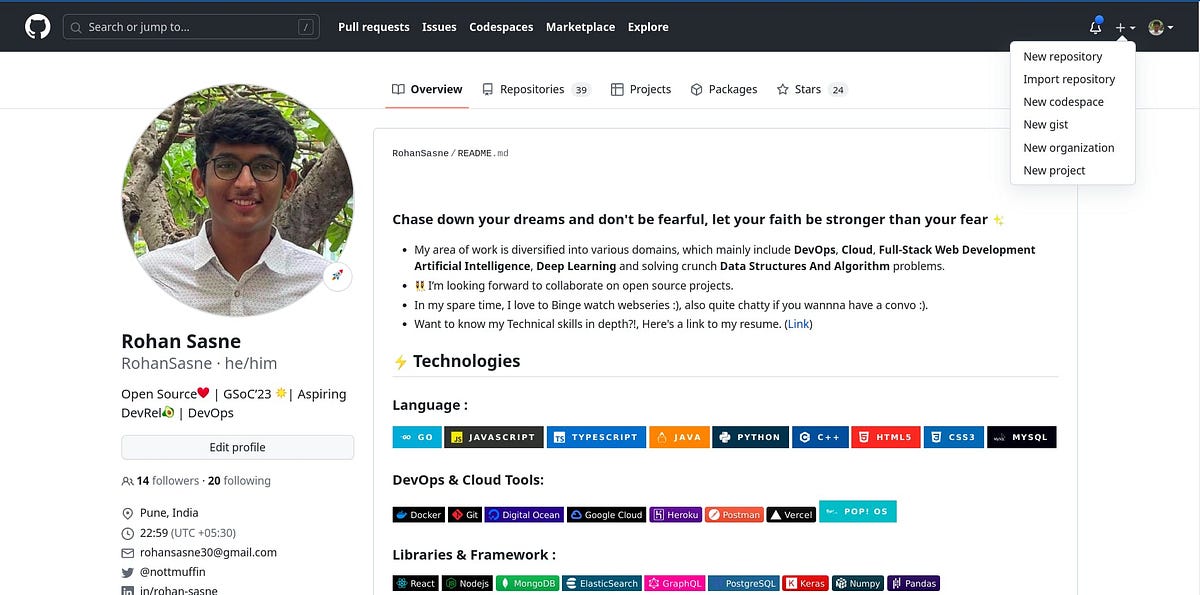Select the Python badge under Languages

pyautogui.click(x=751, y=437)
